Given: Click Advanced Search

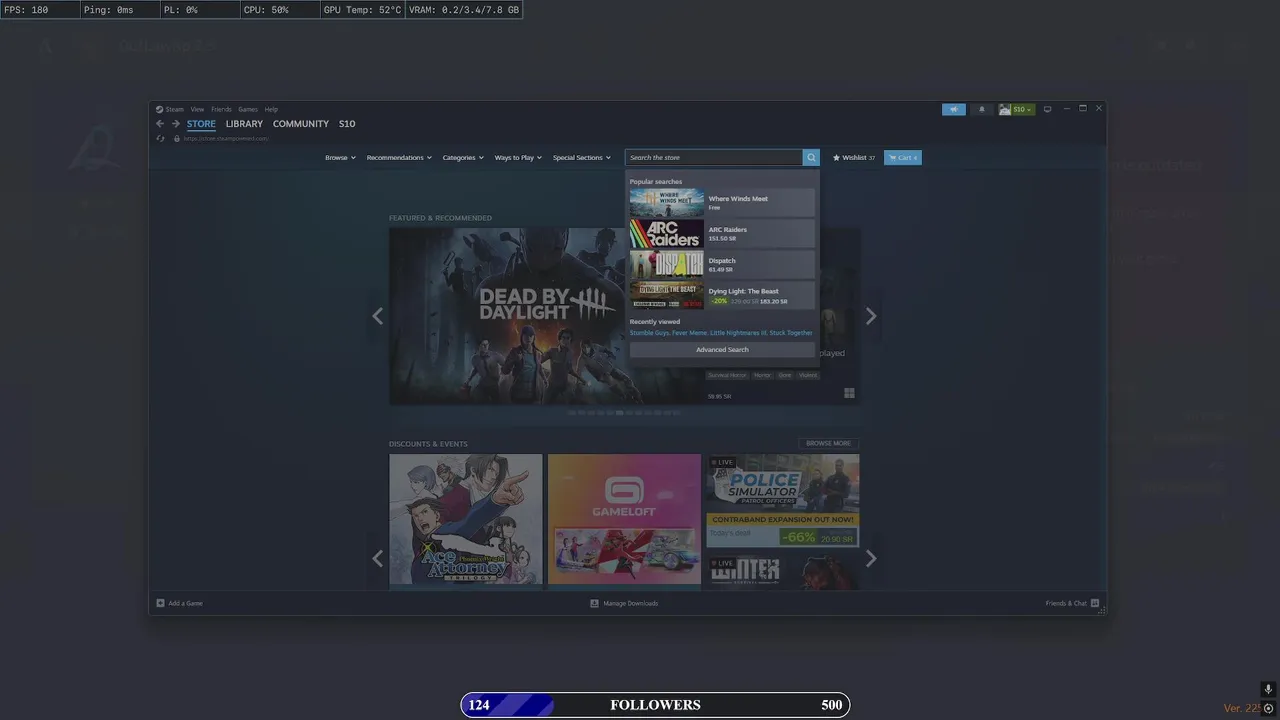Looking at the screenshot, I should tap(722, 350).
